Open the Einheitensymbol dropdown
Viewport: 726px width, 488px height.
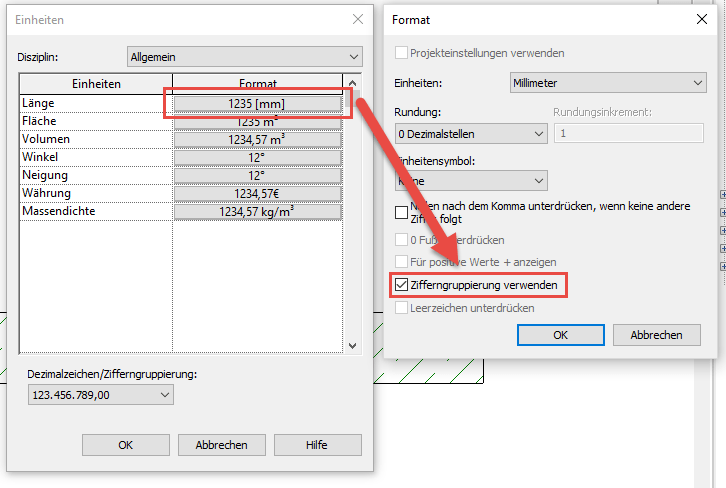pos(470,180)
